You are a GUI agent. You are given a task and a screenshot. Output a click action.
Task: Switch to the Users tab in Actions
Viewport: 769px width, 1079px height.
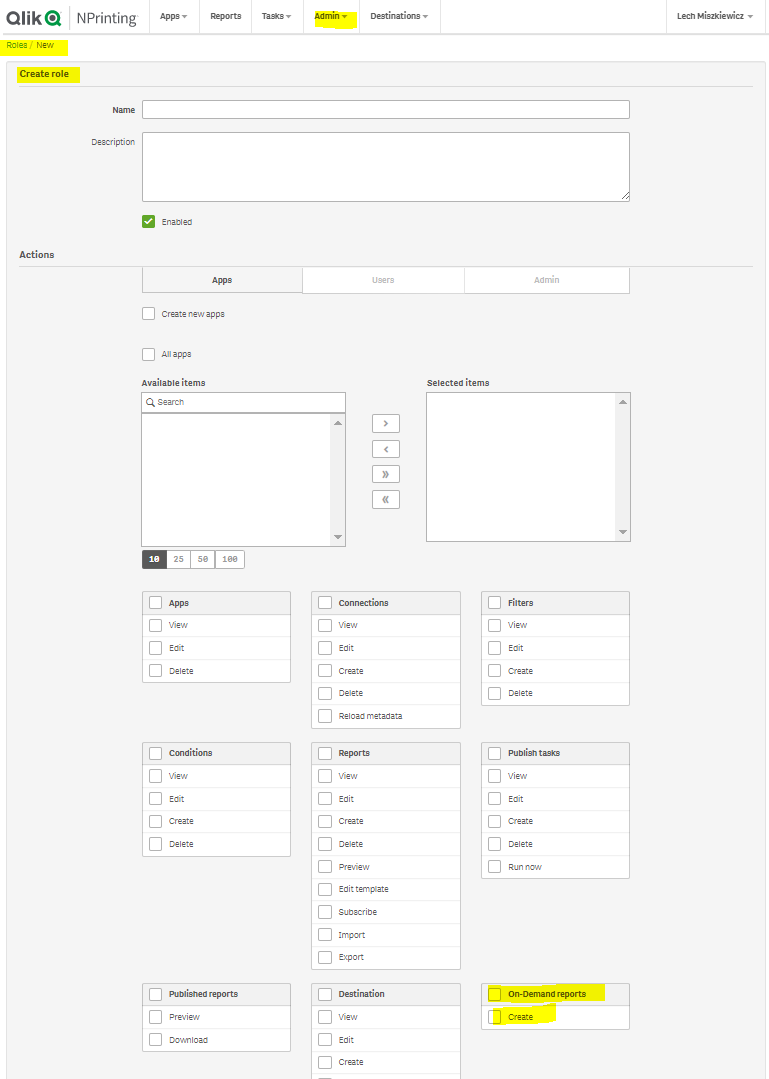click(383, 280)
